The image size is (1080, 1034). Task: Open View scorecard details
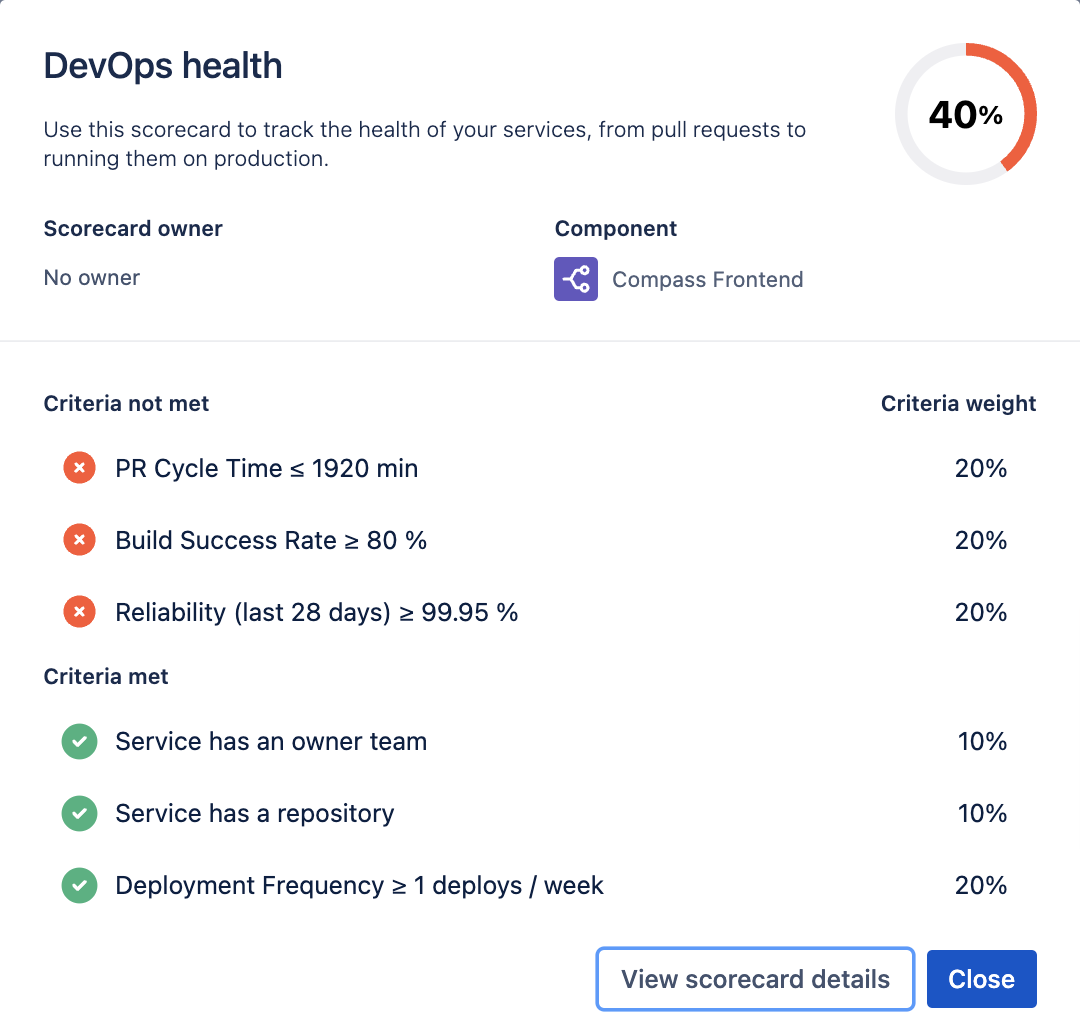(x=755, y=979)
